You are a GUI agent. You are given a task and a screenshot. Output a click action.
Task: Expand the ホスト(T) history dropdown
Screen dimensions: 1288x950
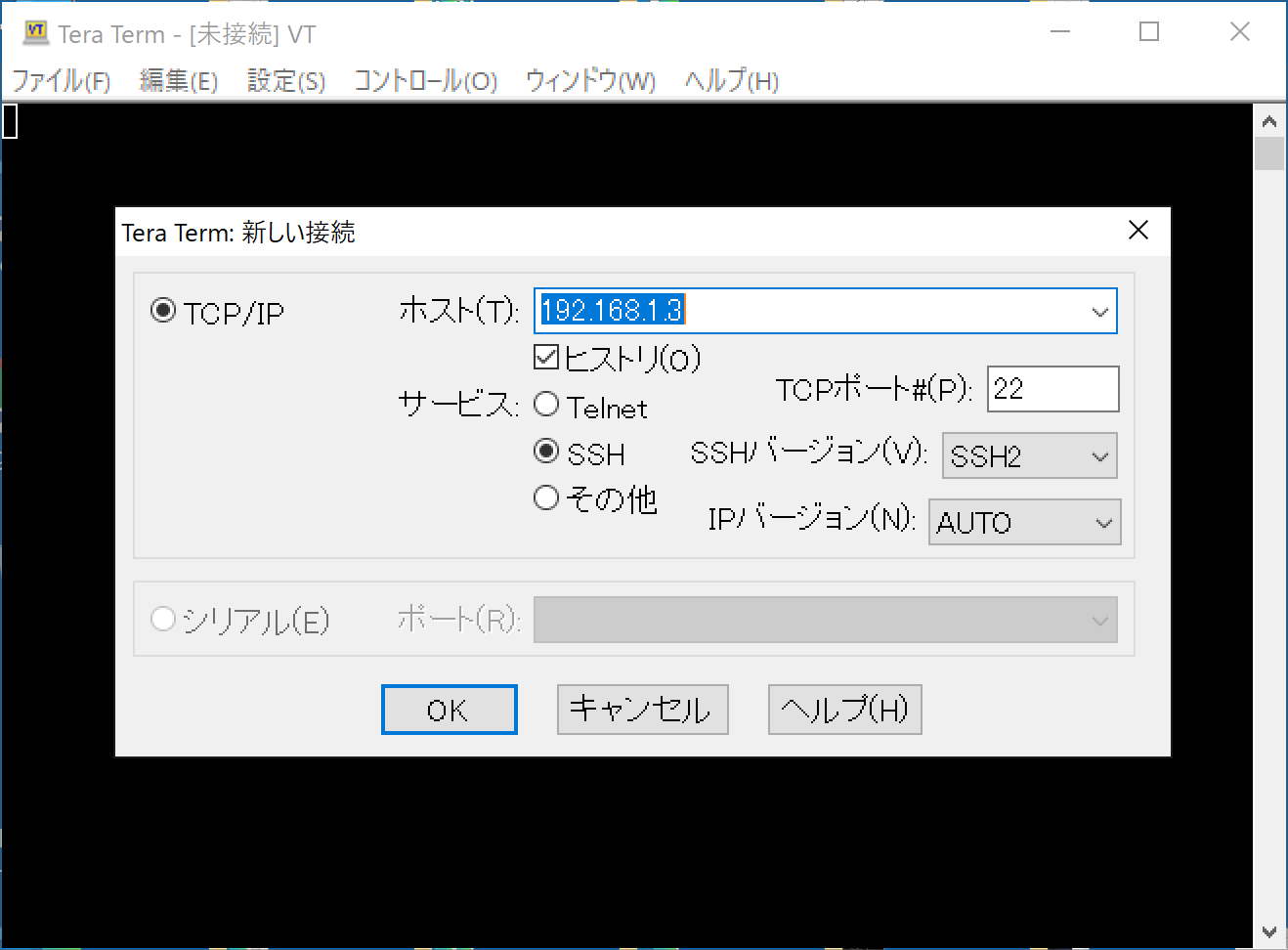(1100, 311)
